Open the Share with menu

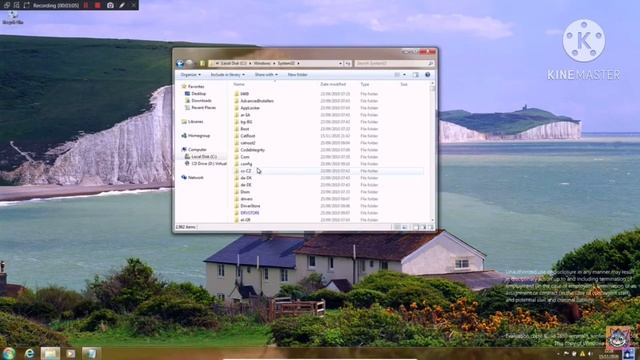(266, 75)
